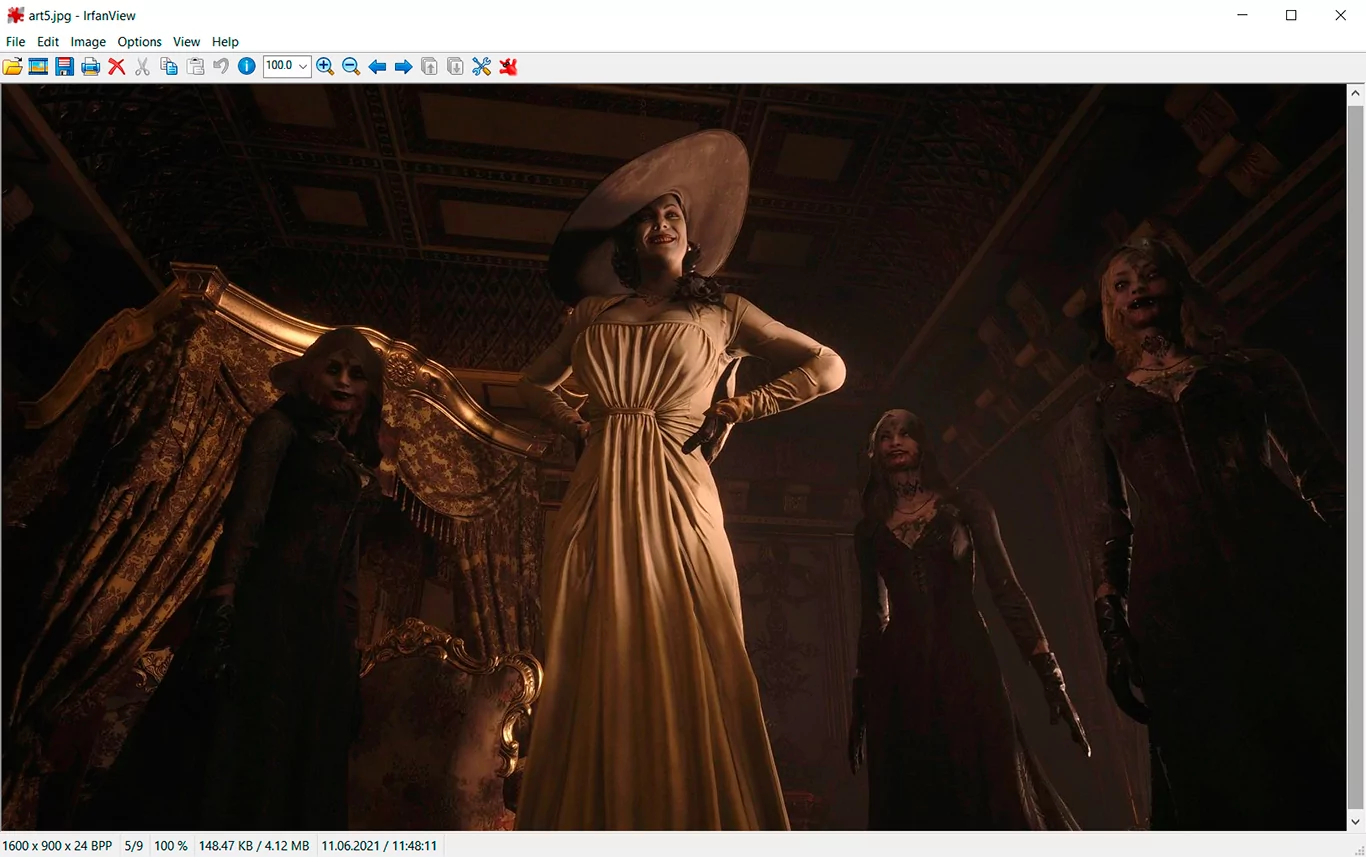Copy the image with the copy icon

coord(168,67)
